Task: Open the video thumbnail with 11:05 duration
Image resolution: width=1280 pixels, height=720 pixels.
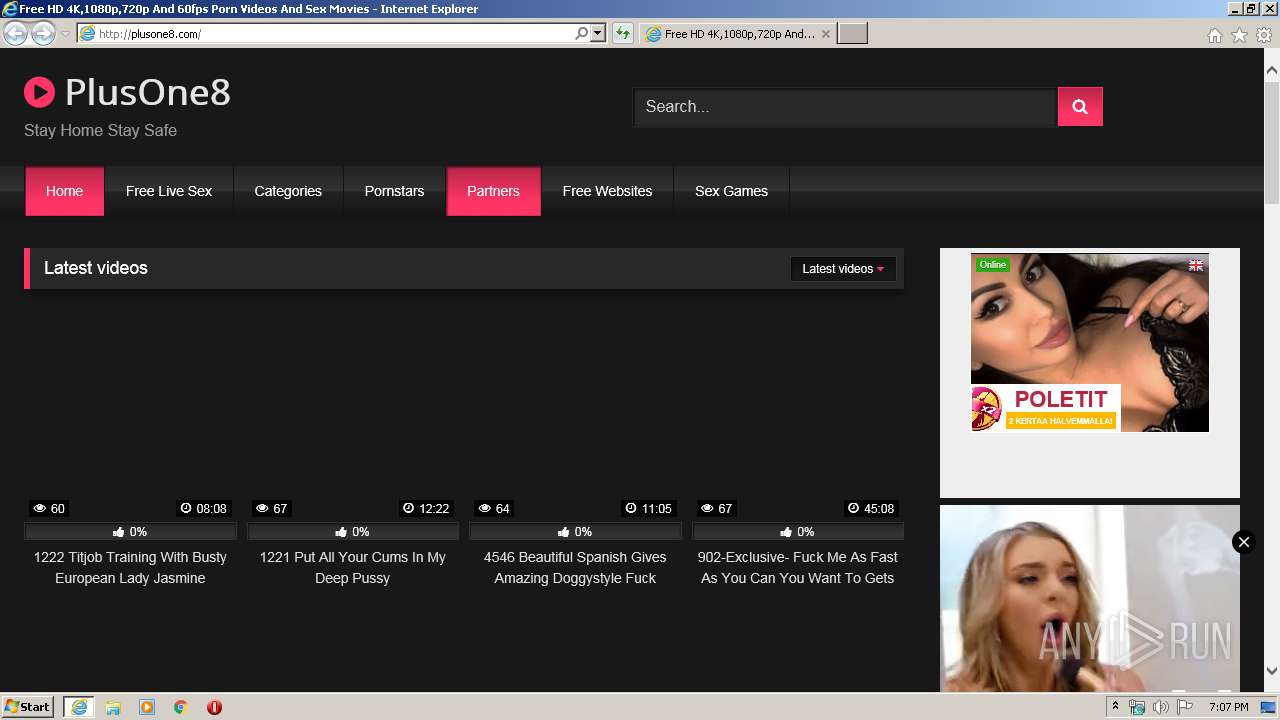Action: coord(575,410)
